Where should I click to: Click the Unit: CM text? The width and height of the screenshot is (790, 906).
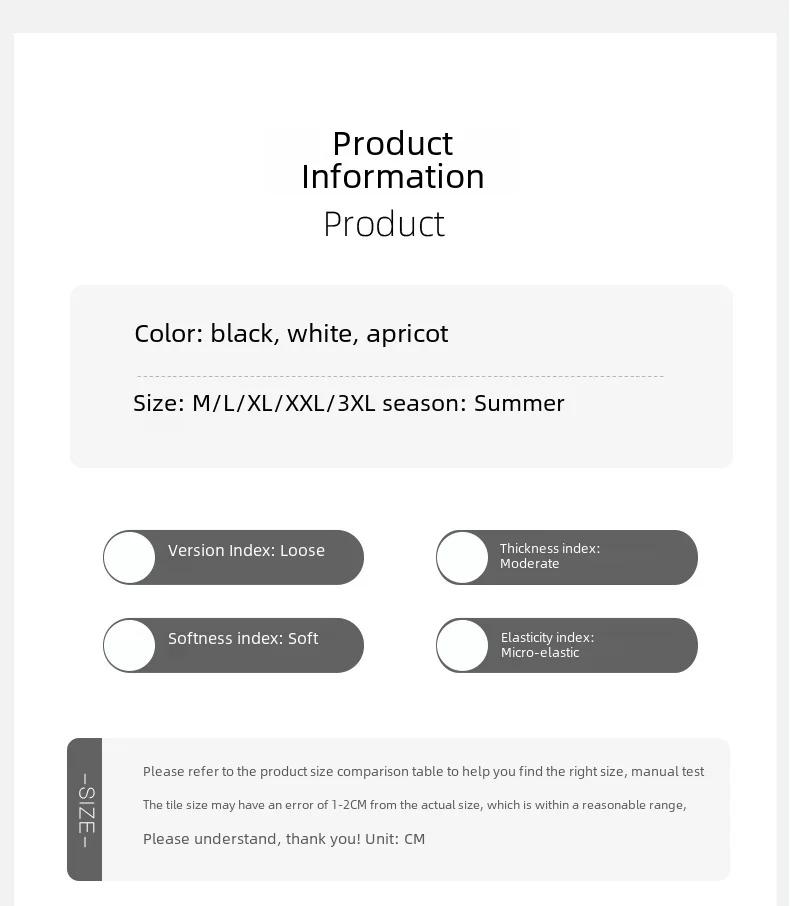pyautogui.click(x=395, y=839)
